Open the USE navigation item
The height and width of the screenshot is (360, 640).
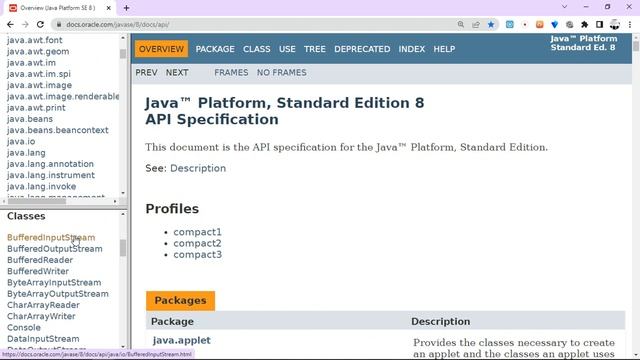click(x=287, y=49)
